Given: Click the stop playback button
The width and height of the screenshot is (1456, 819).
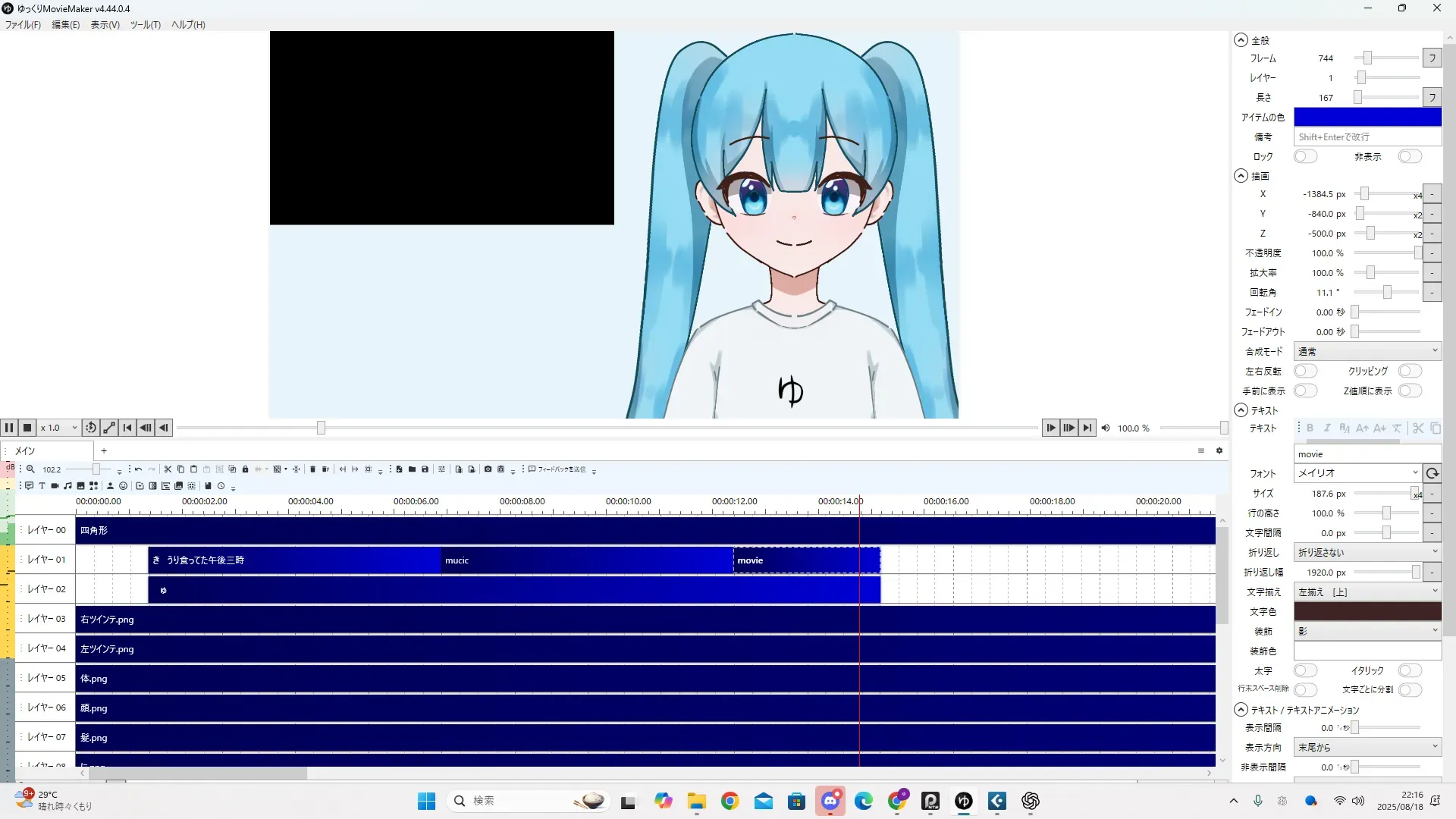Looking at the screenshot, I should coord(27,428).
